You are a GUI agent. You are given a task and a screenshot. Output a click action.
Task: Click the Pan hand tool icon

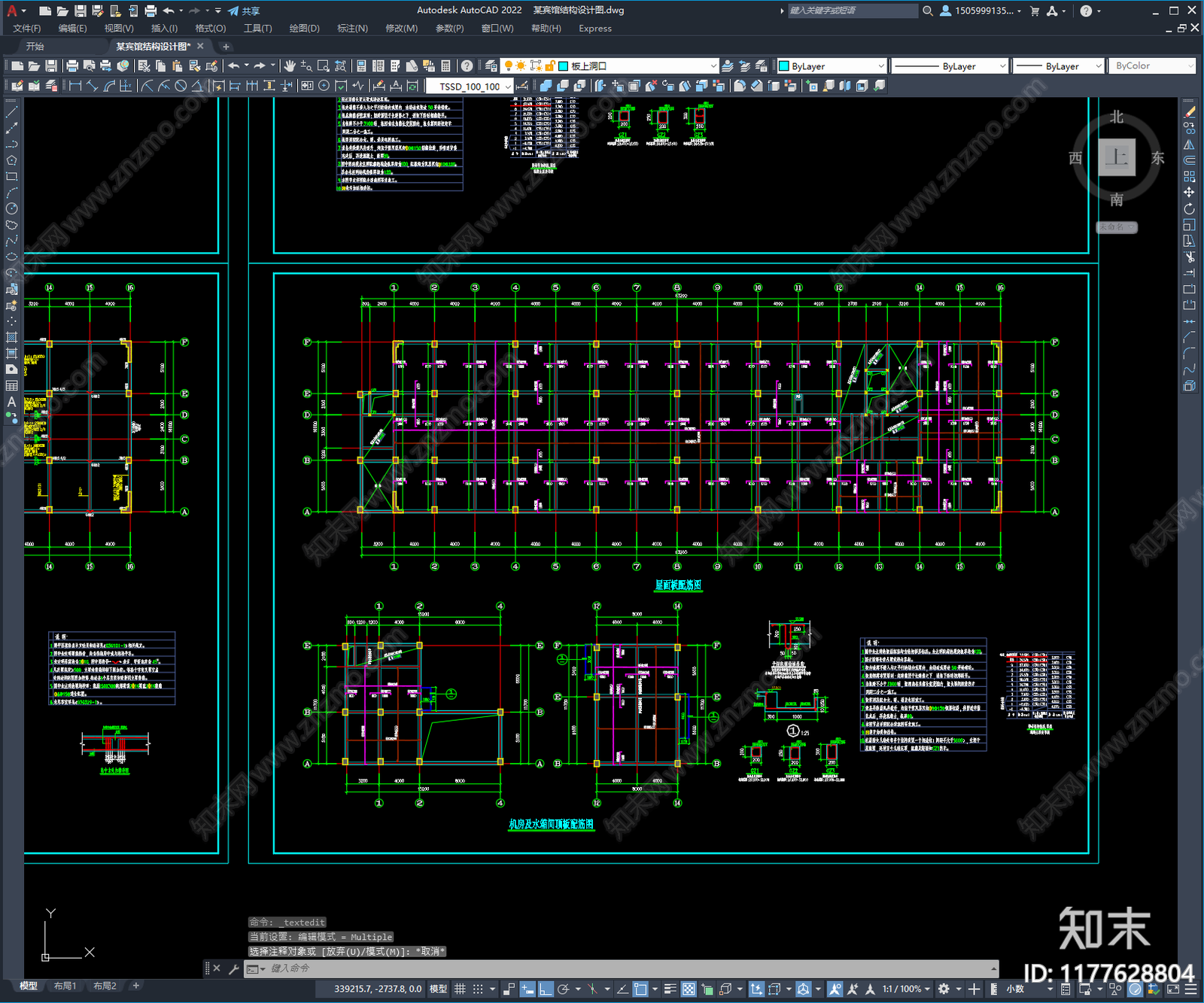(290, 66)
